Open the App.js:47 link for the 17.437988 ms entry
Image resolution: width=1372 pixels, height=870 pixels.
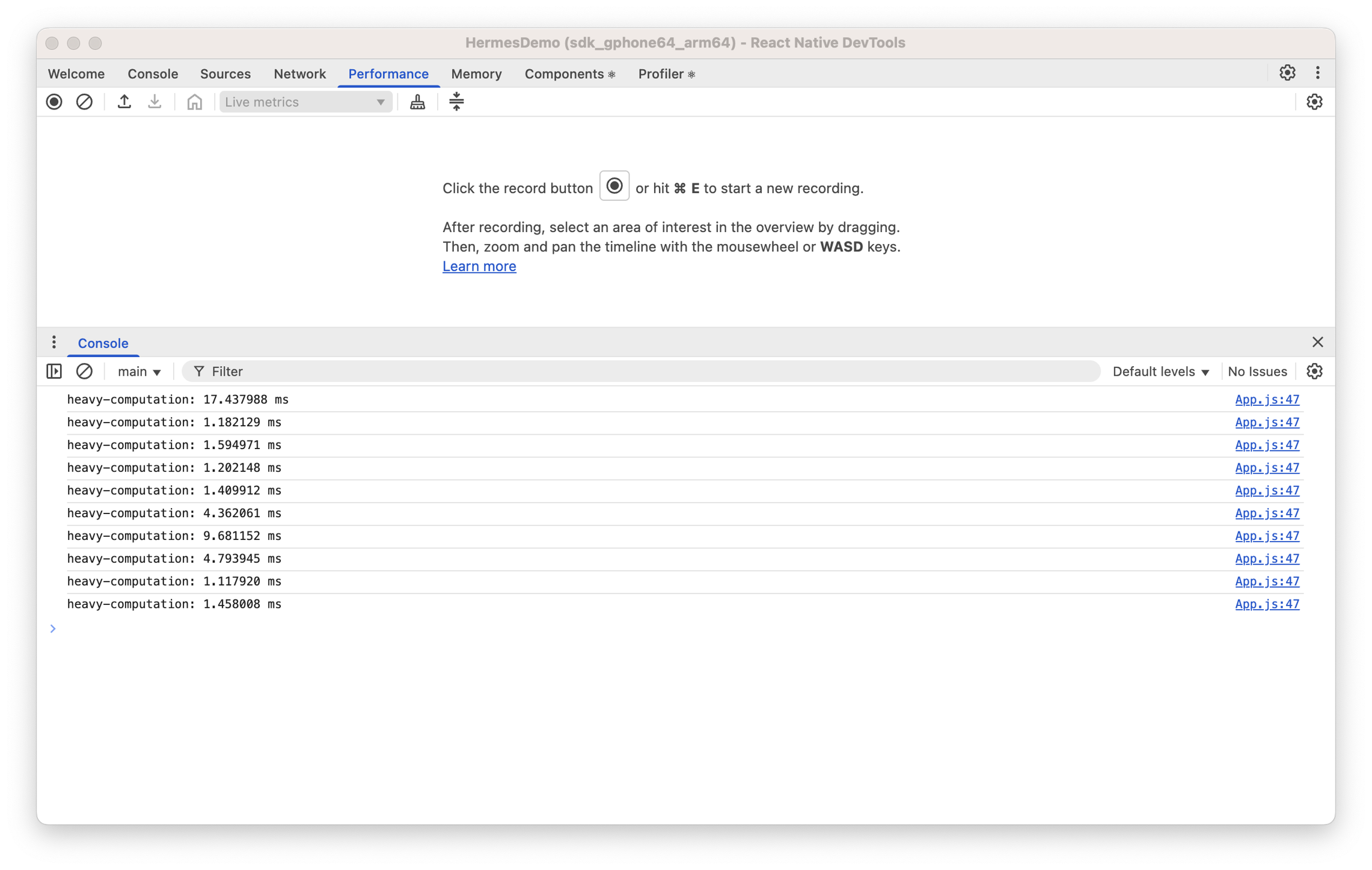click(1267, 400)
